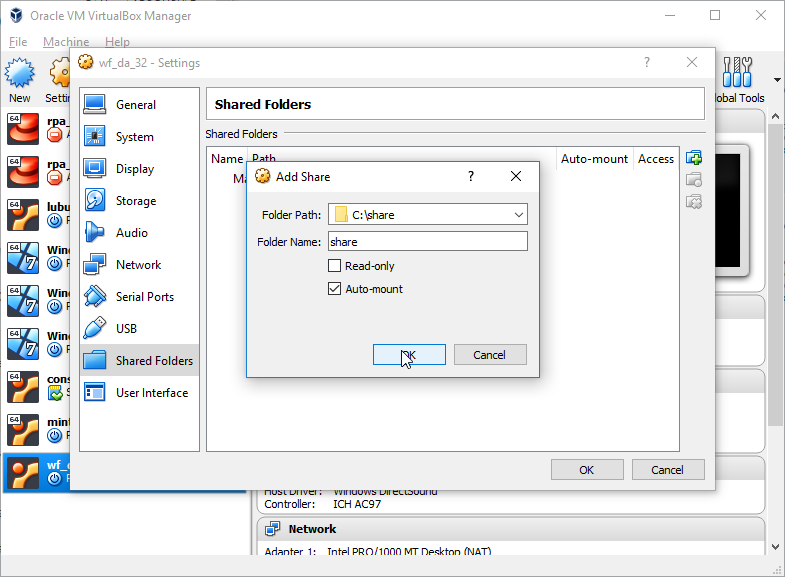Click Add Share dialog help question mark
This screenshot has width=785, height=577.
point(471,176)
